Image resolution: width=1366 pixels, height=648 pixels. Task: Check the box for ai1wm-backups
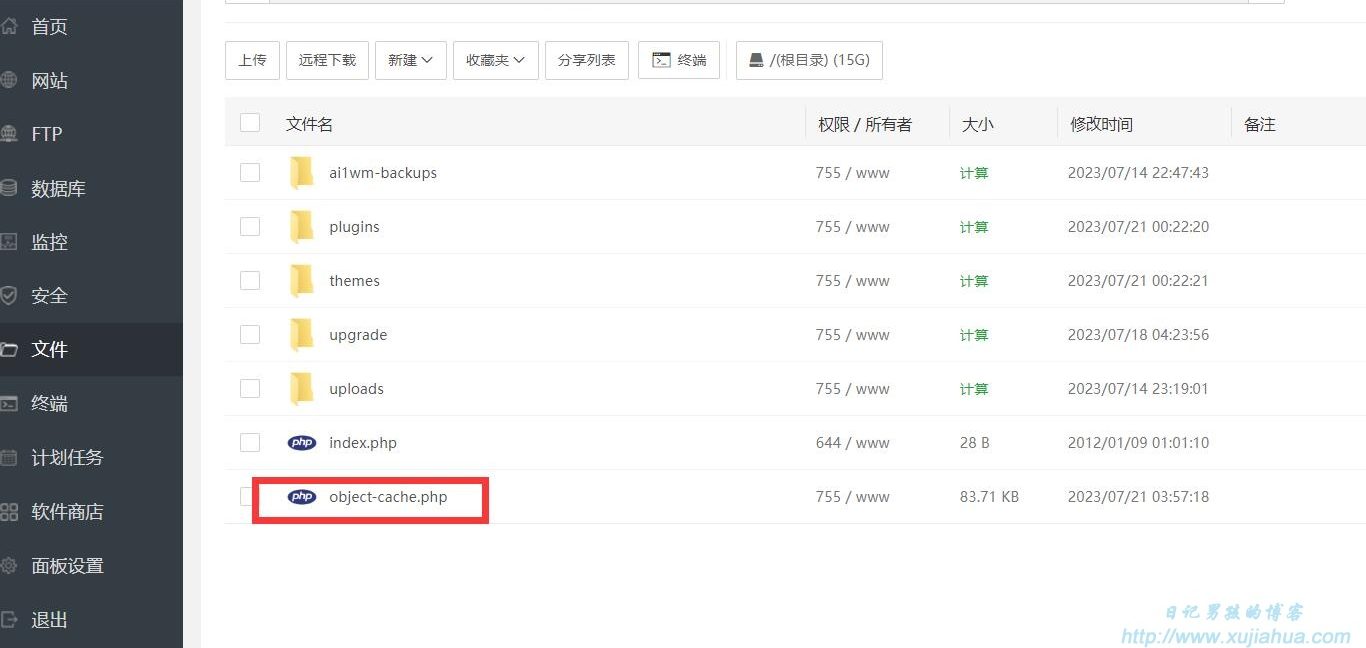tap(250, 173)
